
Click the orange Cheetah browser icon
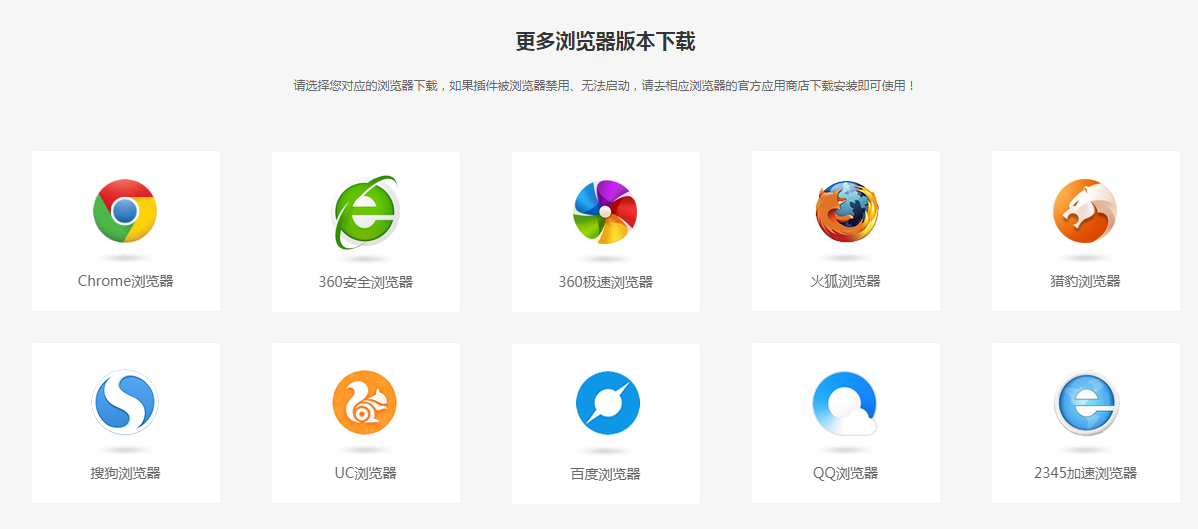(1085, 211)
